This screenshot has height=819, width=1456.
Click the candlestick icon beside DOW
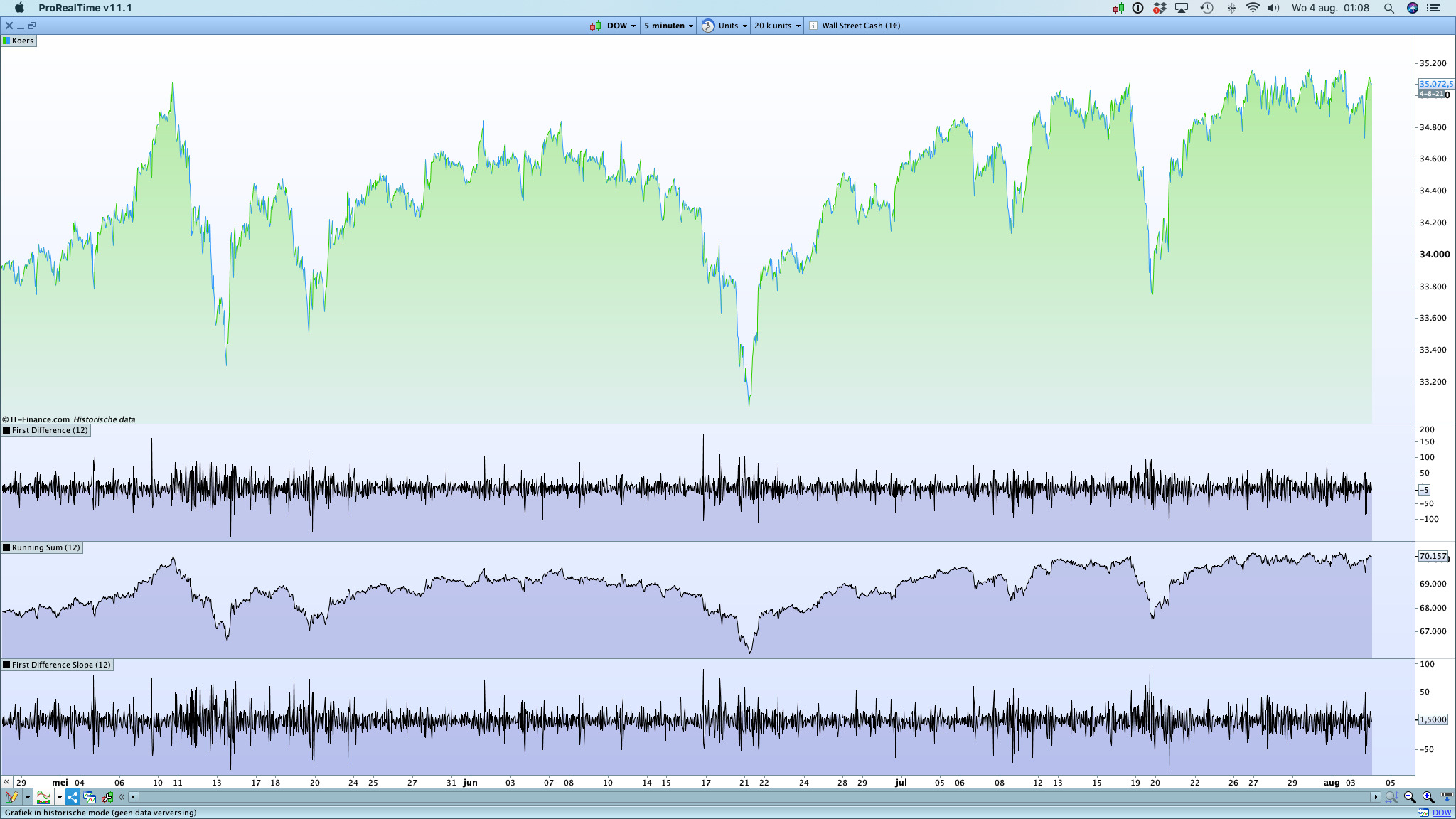[595, 26]
